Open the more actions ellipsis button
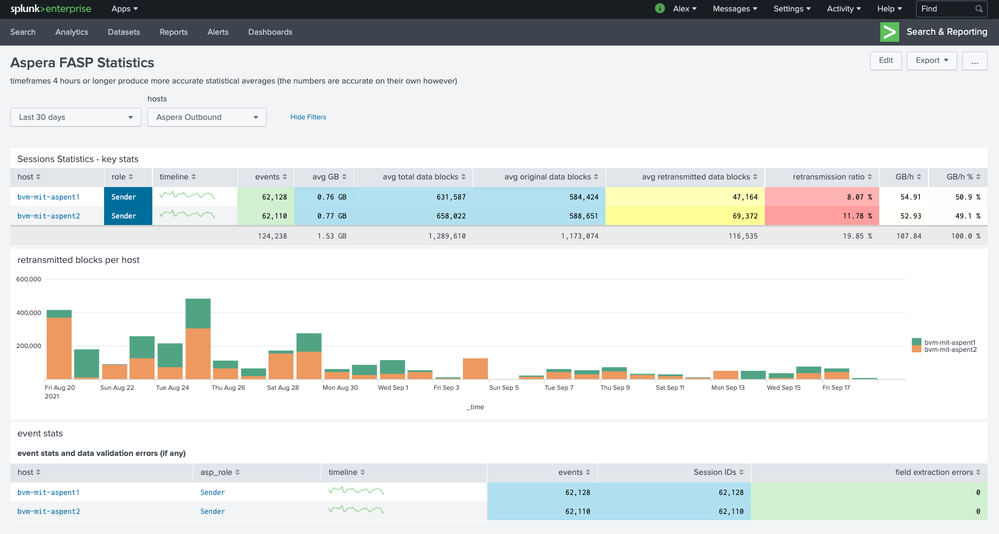 coord(974,61)
